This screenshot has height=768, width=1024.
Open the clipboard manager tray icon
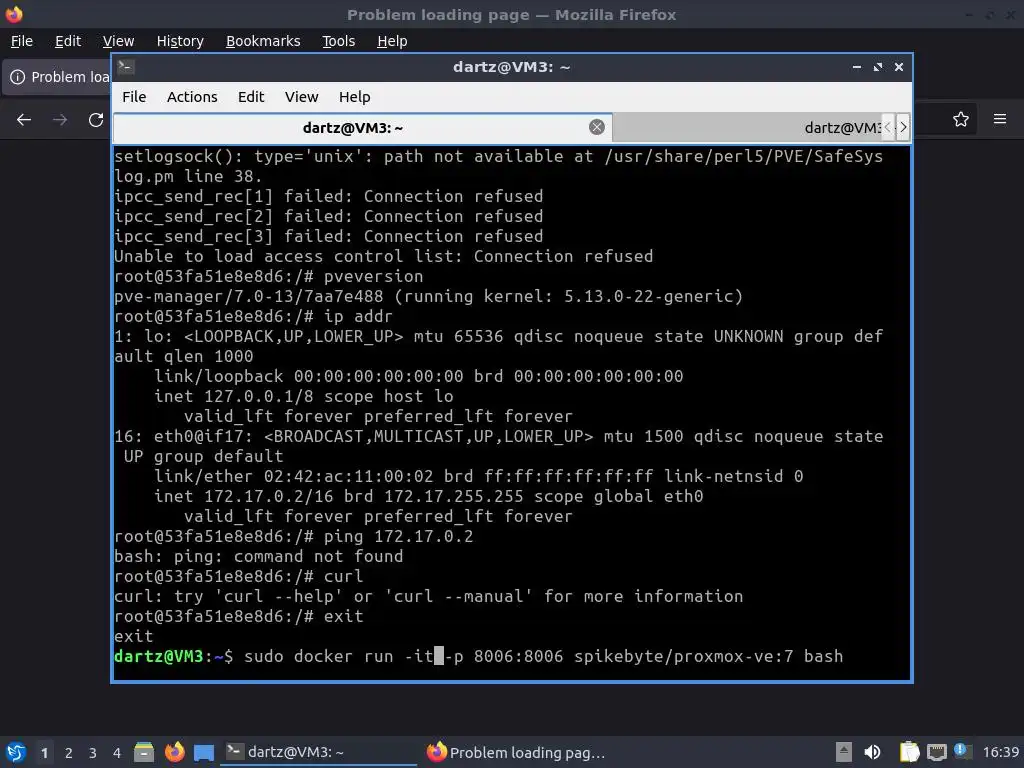908,752
